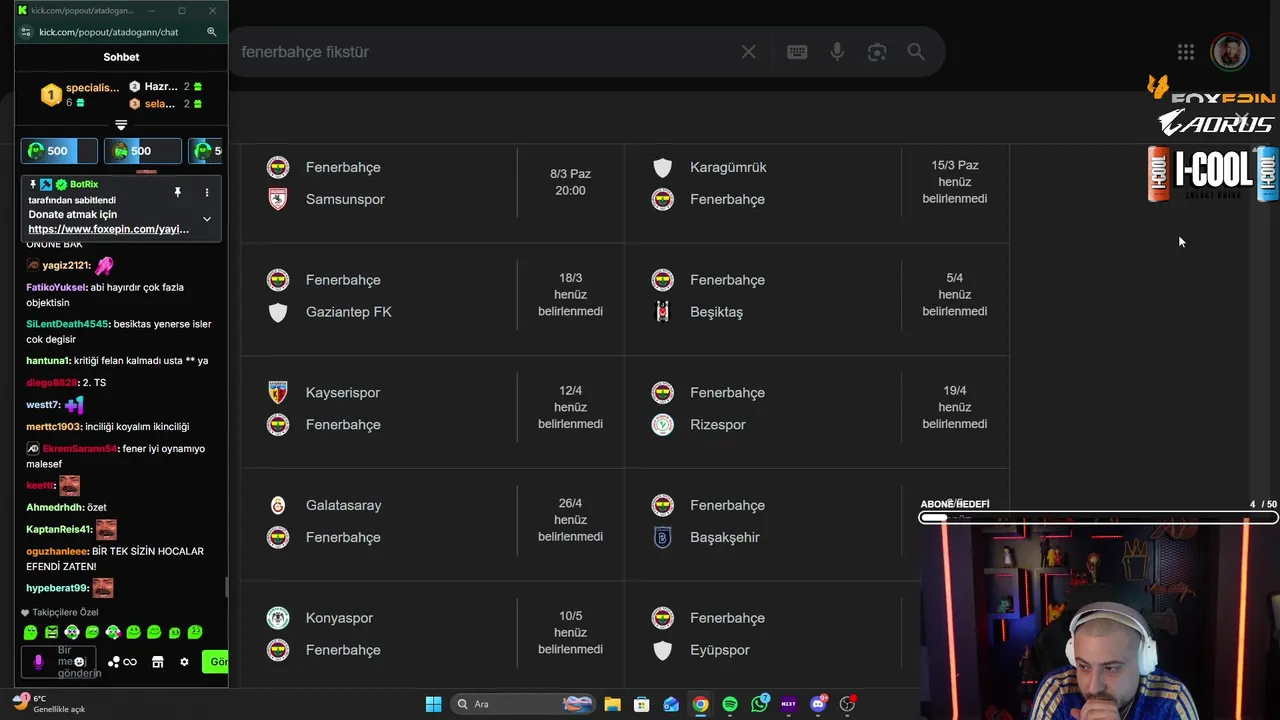Click username hypeberat99 in chat

(57, 588)
